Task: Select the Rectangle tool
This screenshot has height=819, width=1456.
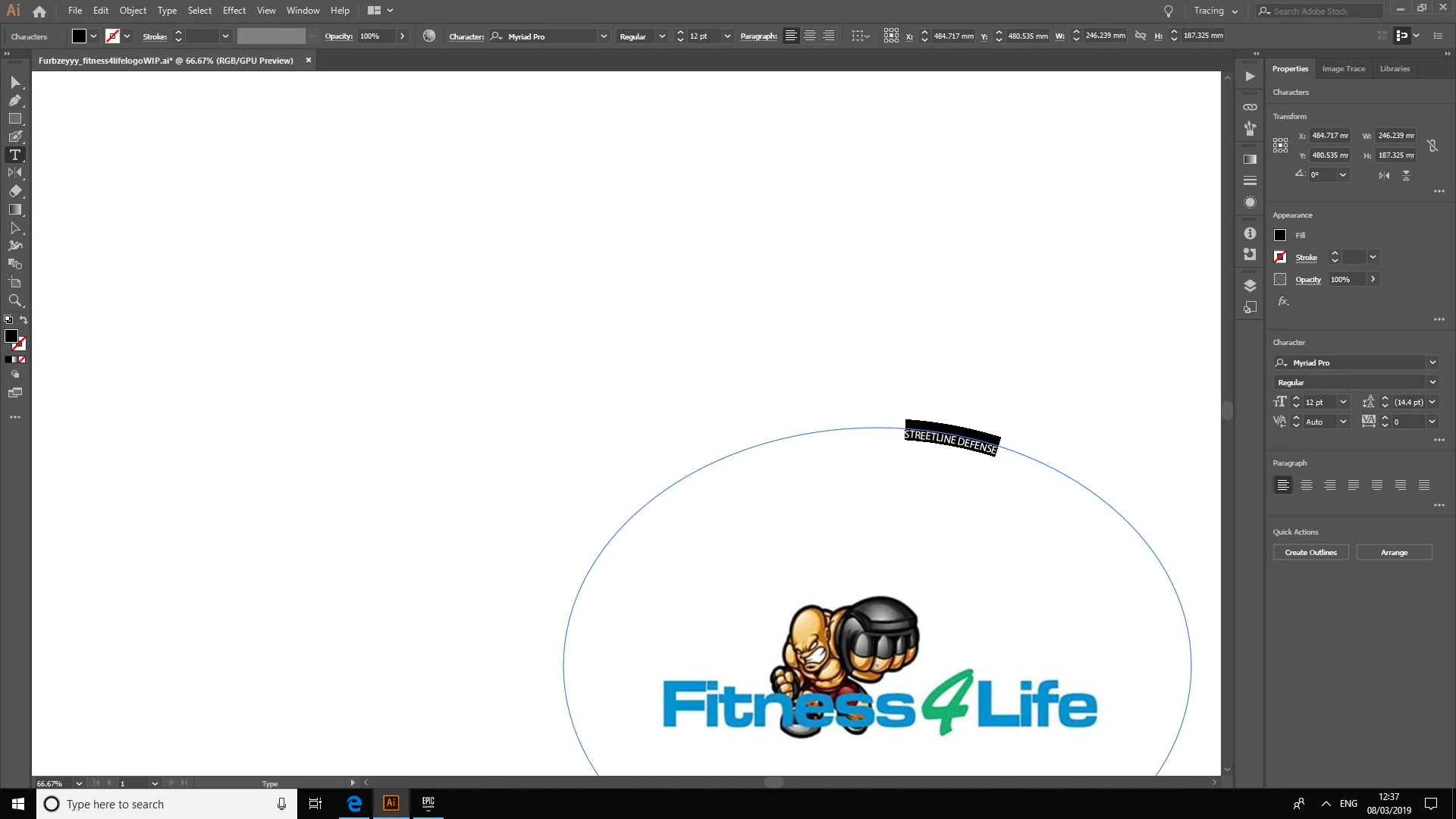Action: (x=15, y=118)
